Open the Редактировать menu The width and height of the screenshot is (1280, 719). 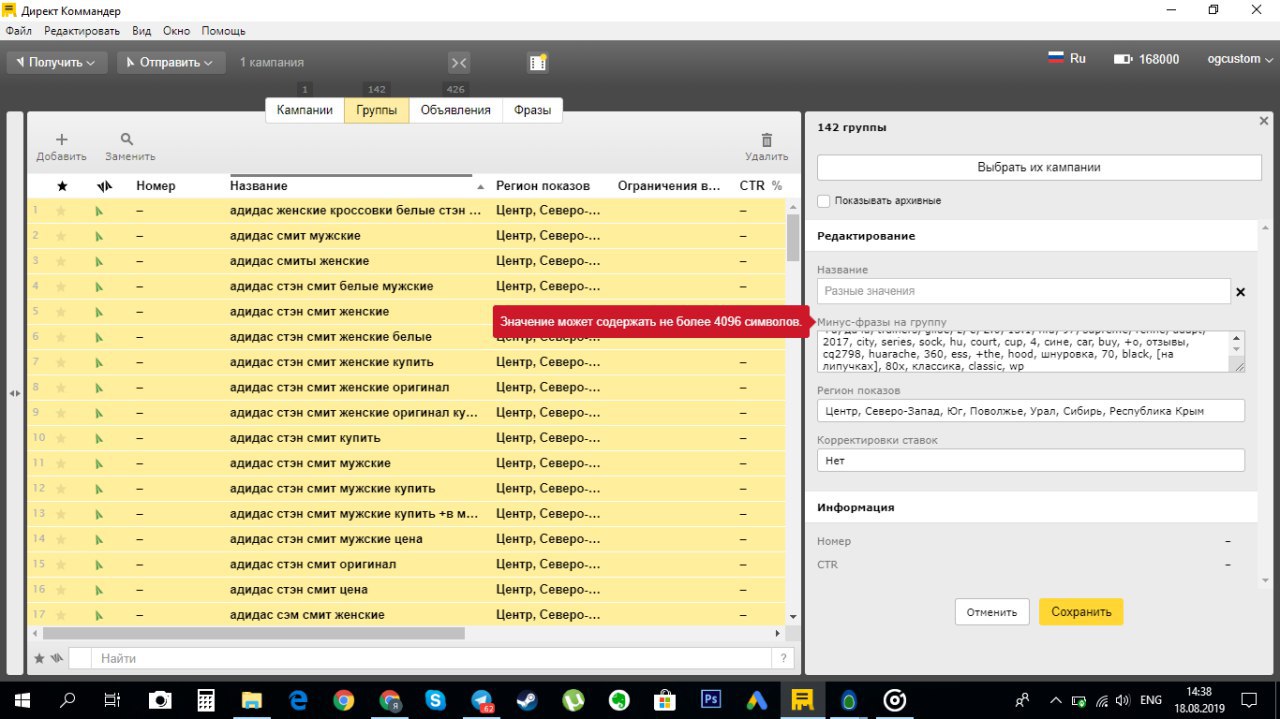coord(82,31)
